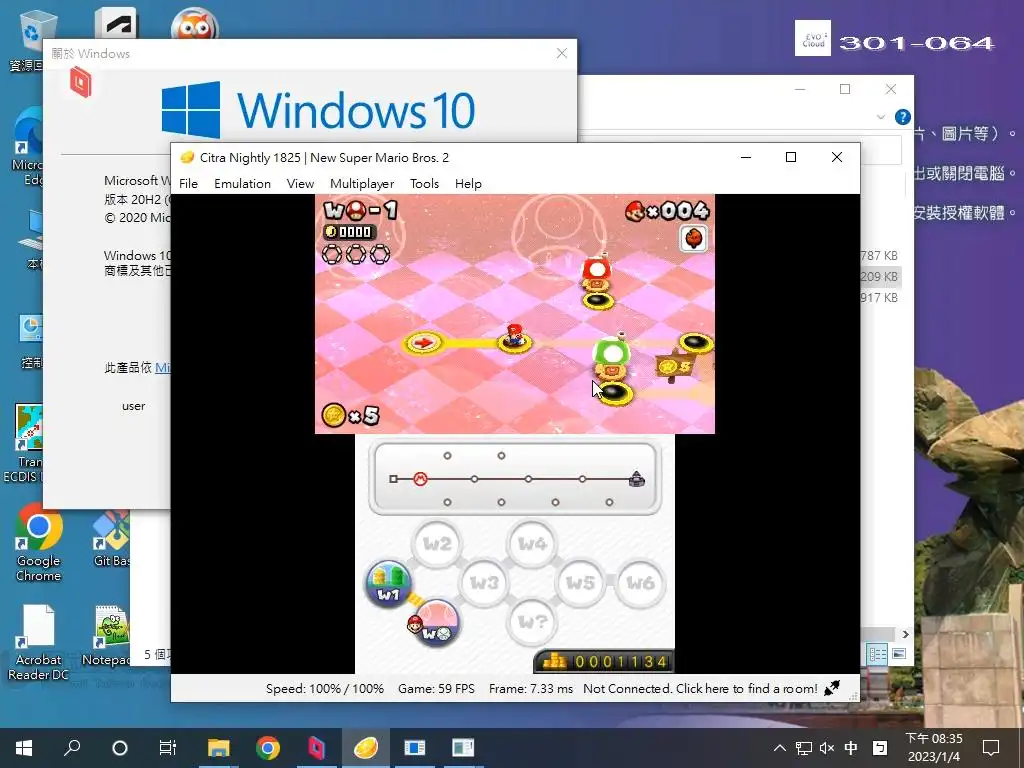Viewport: 1024px width, 768px height.
Task: Open the View menu in Citra
Action: point(300,184)
